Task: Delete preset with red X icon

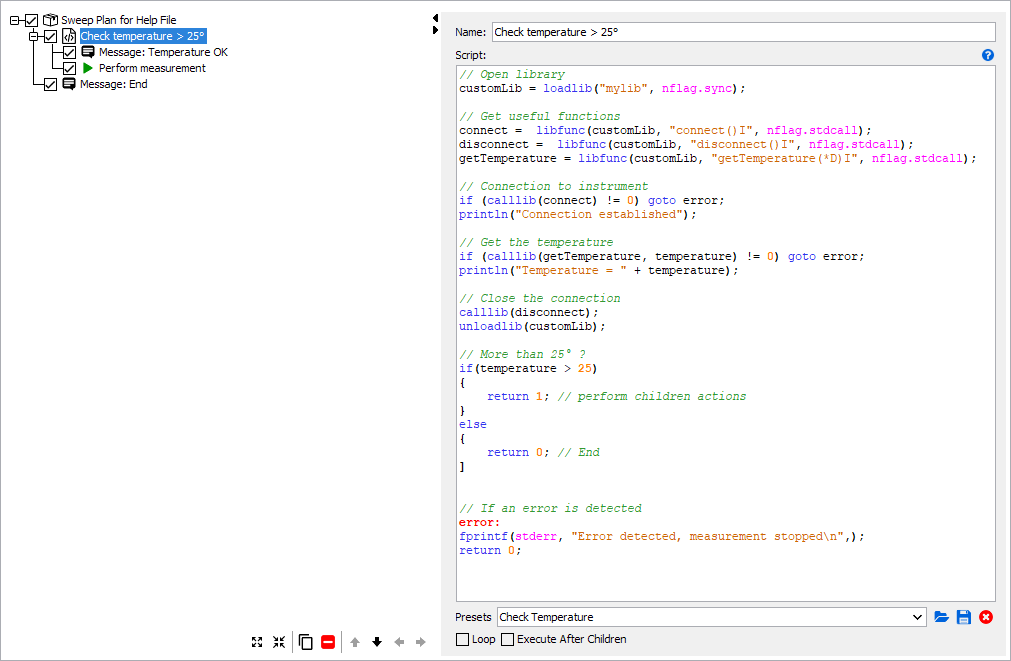Action: tap(986, 617)
